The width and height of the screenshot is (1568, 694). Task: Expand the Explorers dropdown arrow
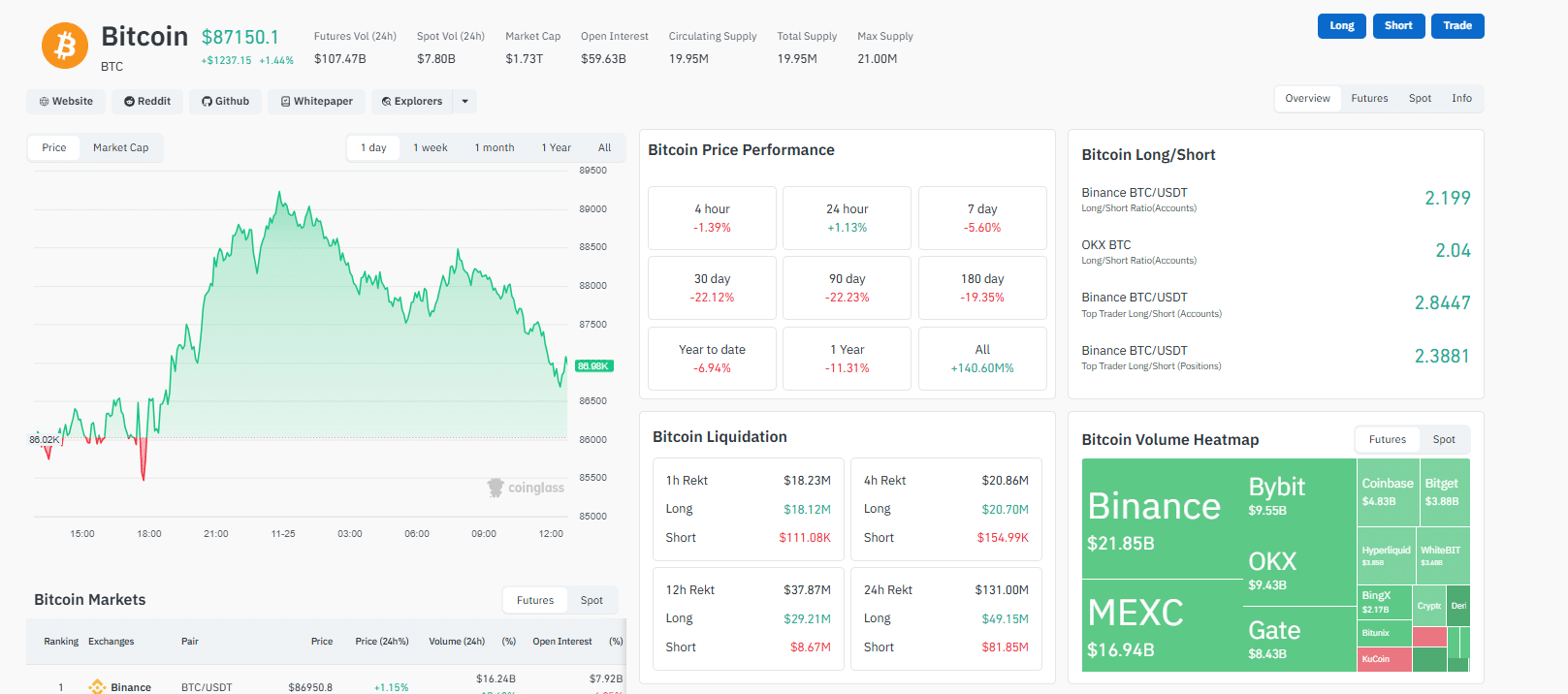(x=464, y=101)
